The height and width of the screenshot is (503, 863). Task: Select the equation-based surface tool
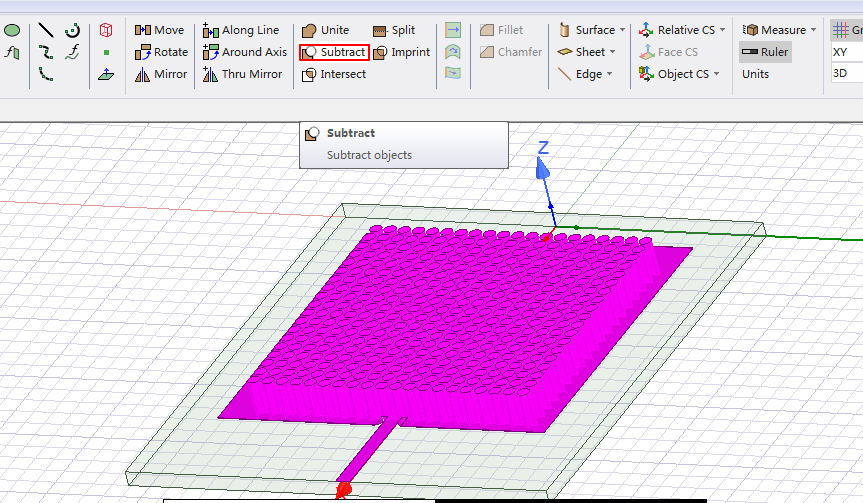click(x=12, y=52)
